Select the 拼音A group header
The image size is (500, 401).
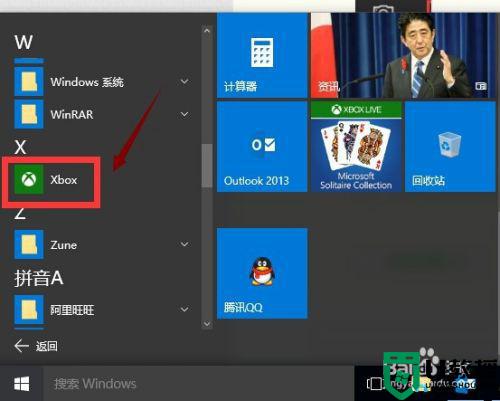[39, 278]
